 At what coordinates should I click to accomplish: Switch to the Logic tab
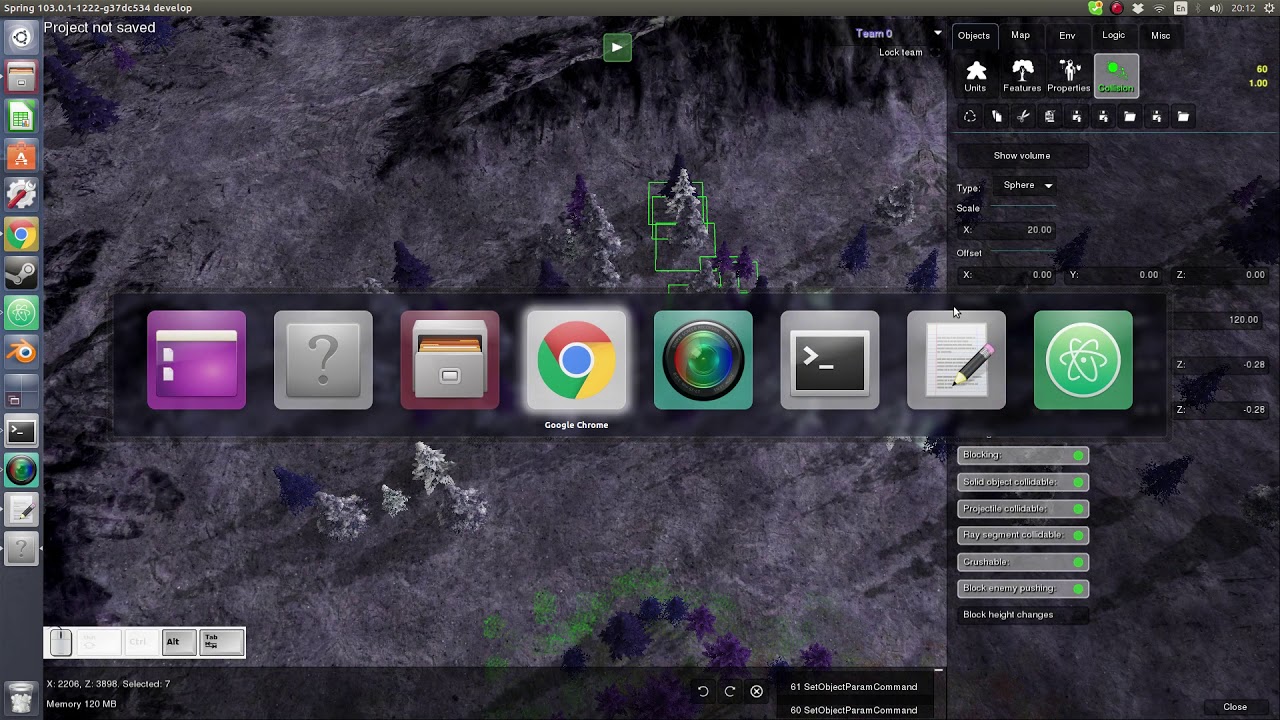click(x=1113, y=35)
